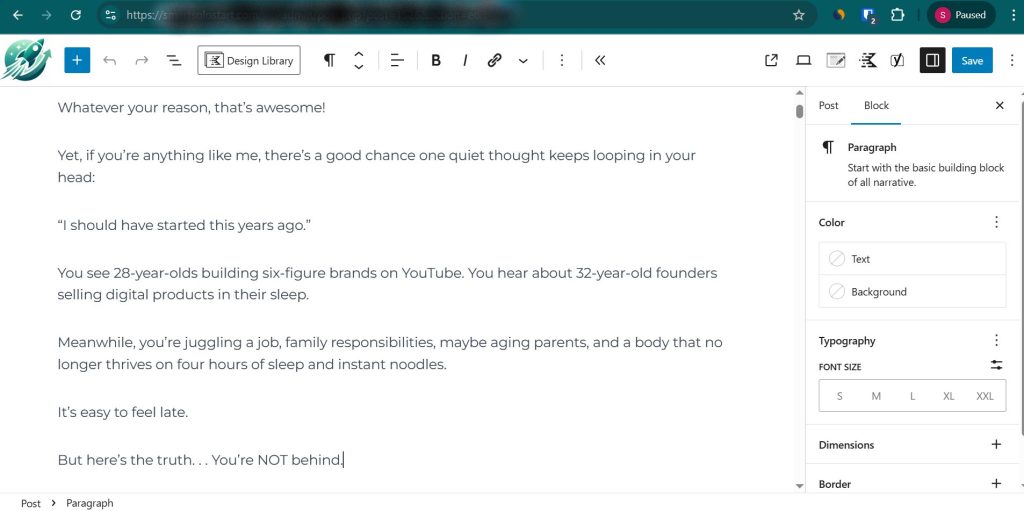1024x511 pixels.
Task: Click the Post breadcrumb
Action: click(31, 503)
